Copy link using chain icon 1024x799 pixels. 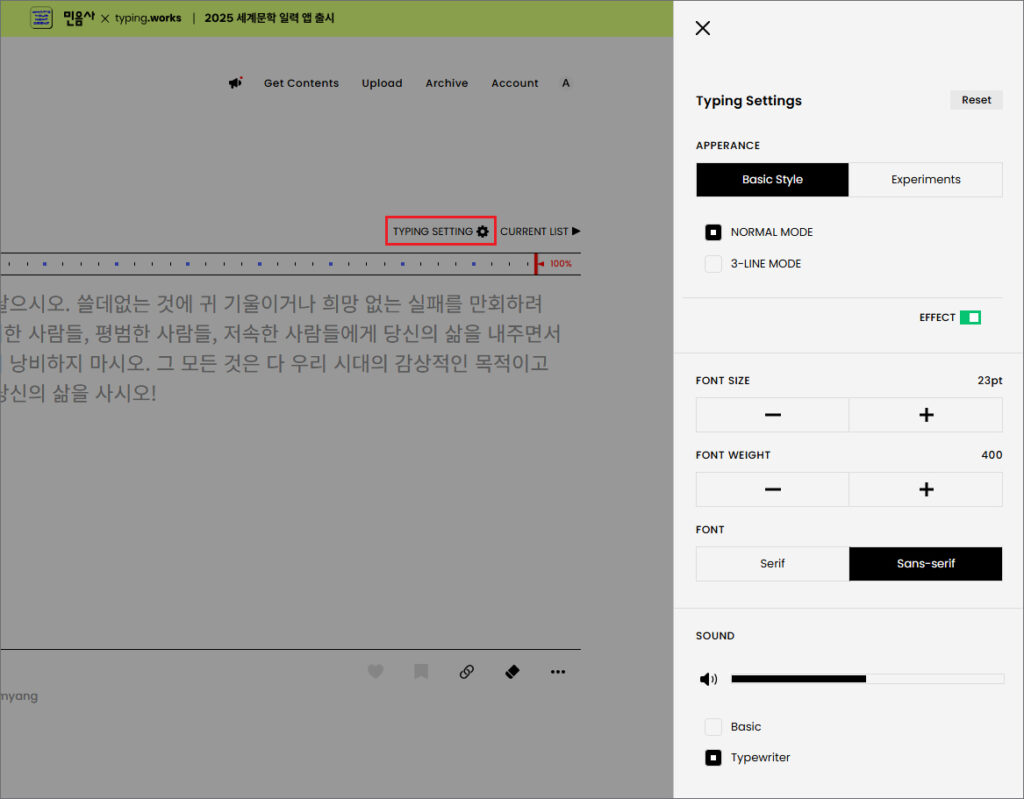(x=466, y=672)
